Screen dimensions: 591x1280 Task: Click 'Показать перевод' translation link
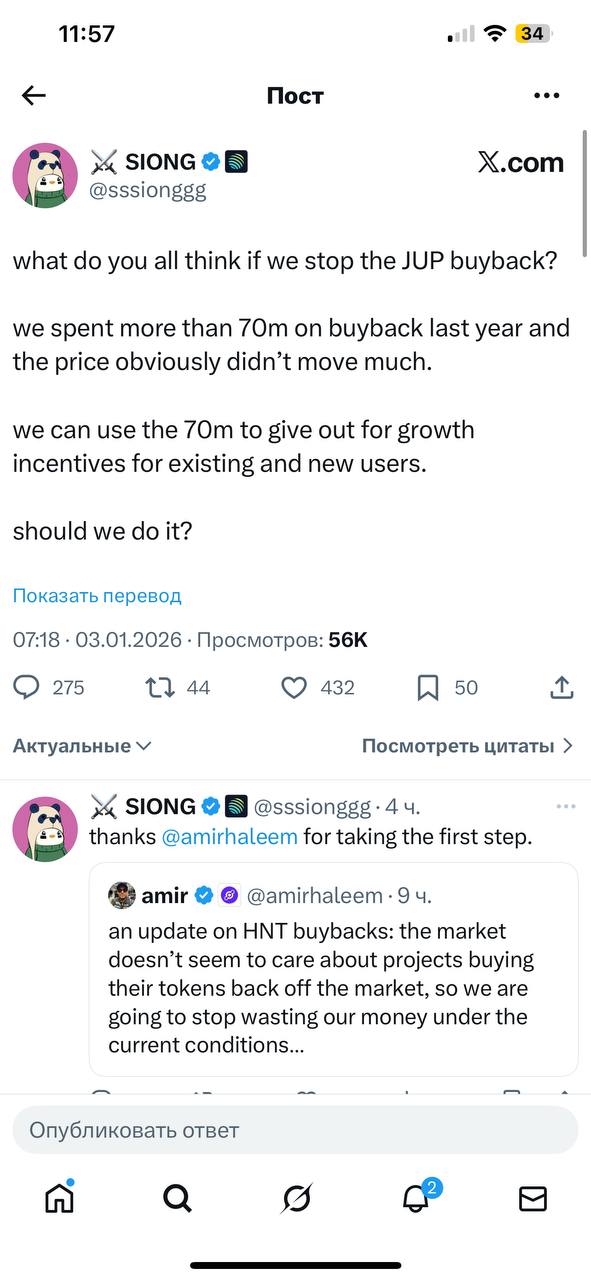pos(96,595)
